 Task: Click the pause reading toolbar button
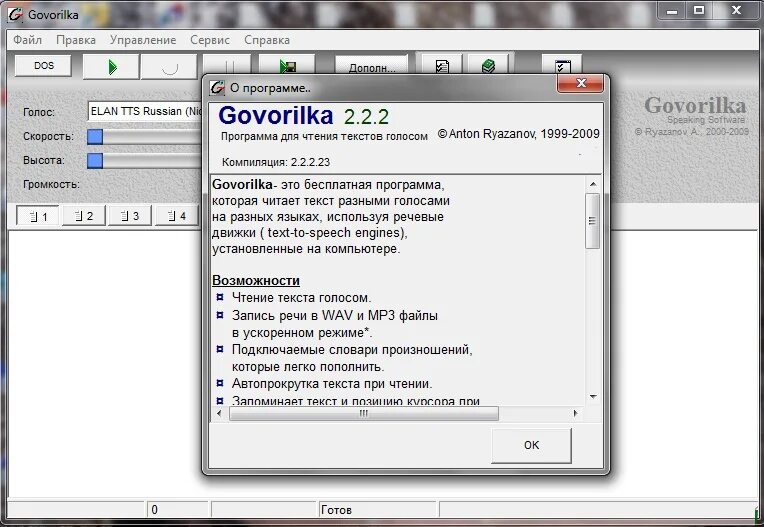[x=227, y=66]
